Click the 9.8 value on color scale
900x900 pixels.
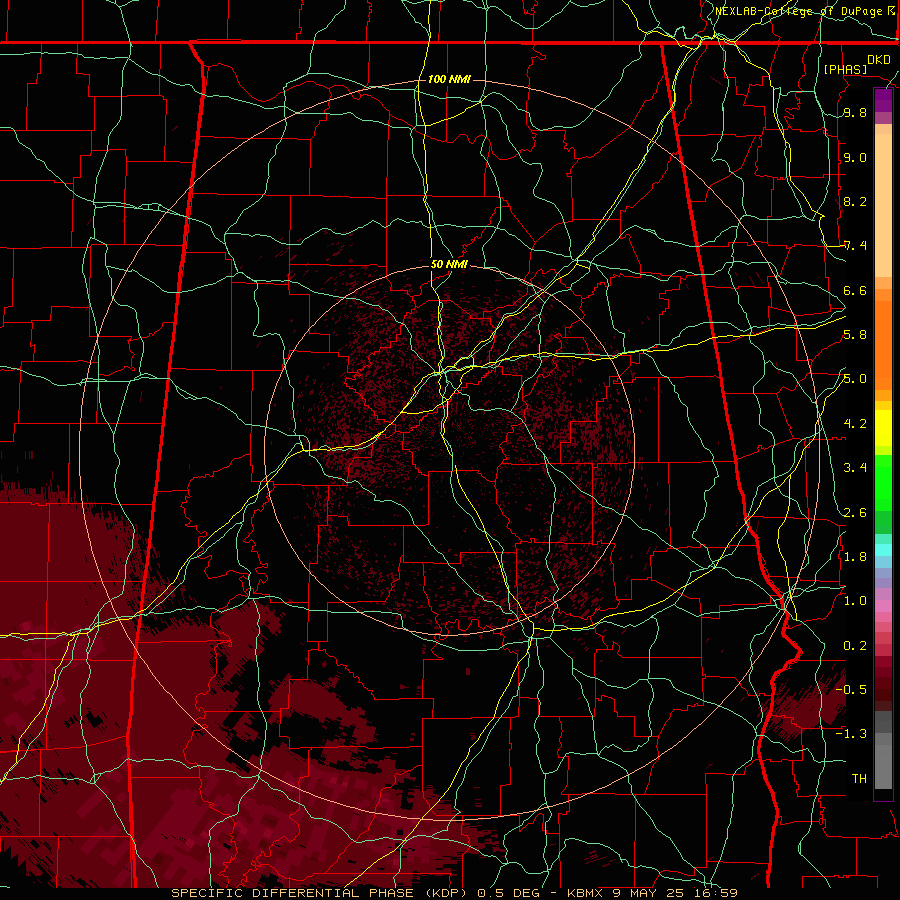pos(855,113)
